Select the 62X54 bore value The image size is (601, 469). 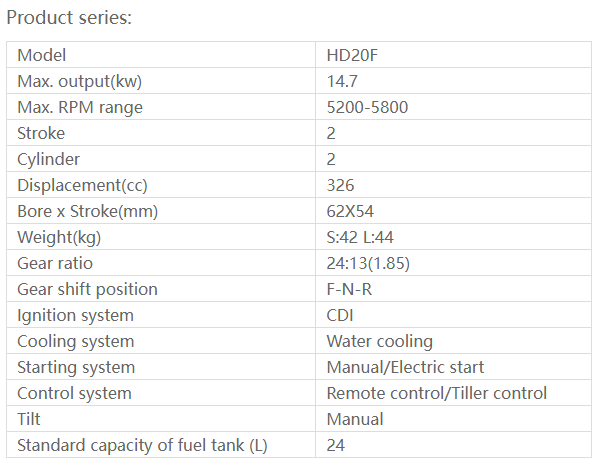[x=351, y=211]
